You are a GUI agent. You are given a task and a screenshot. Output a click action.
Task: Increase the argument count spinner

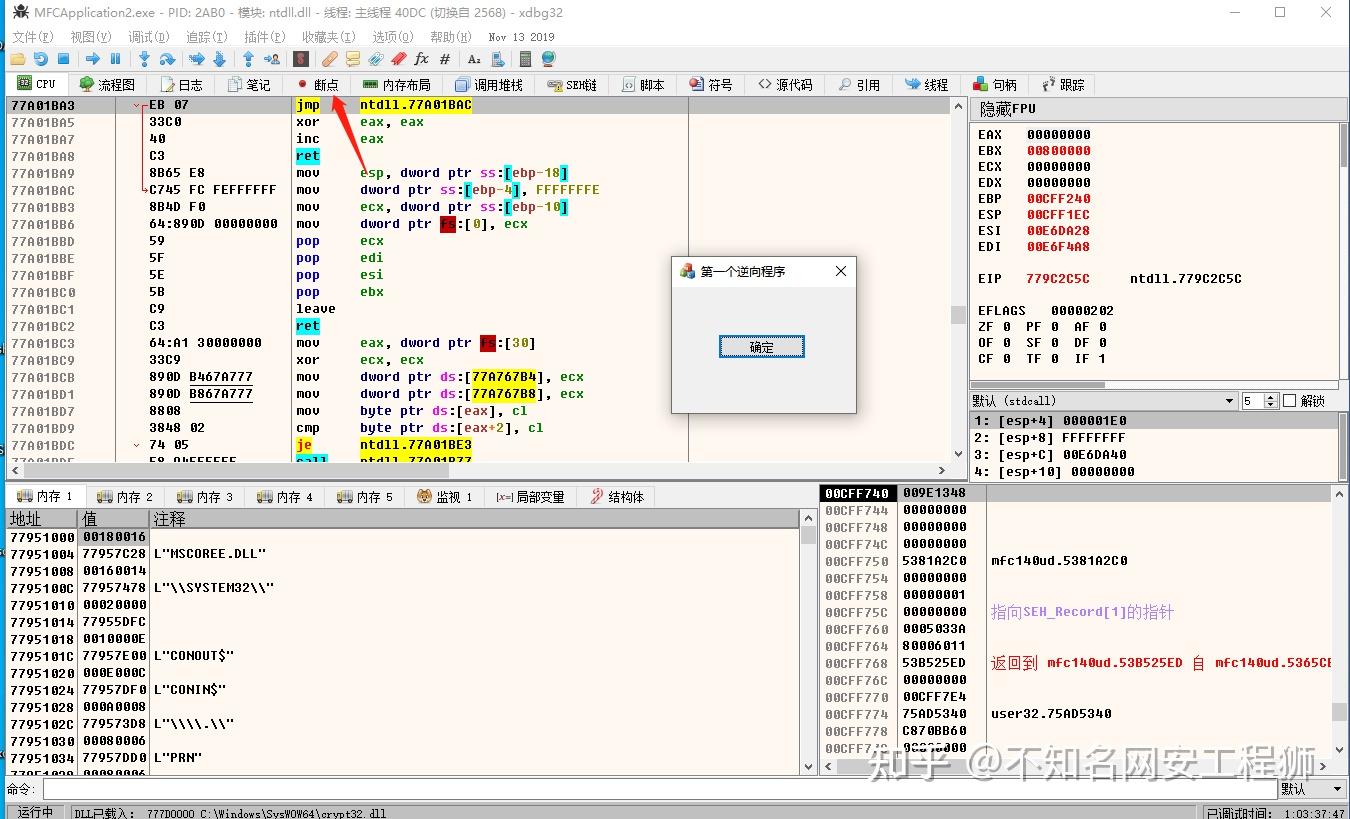click(x=1271, y=397)
